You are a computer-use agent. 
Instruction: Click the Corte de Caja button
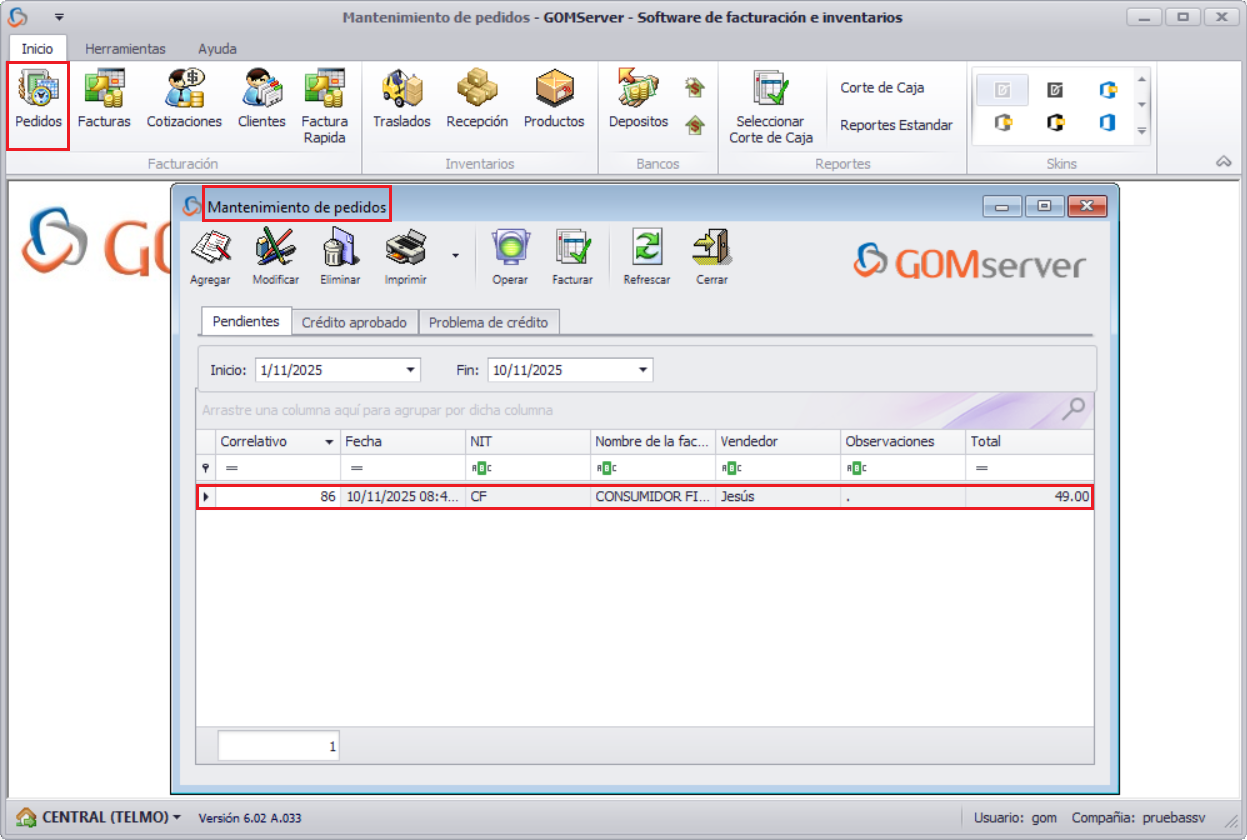coord(882,88)
